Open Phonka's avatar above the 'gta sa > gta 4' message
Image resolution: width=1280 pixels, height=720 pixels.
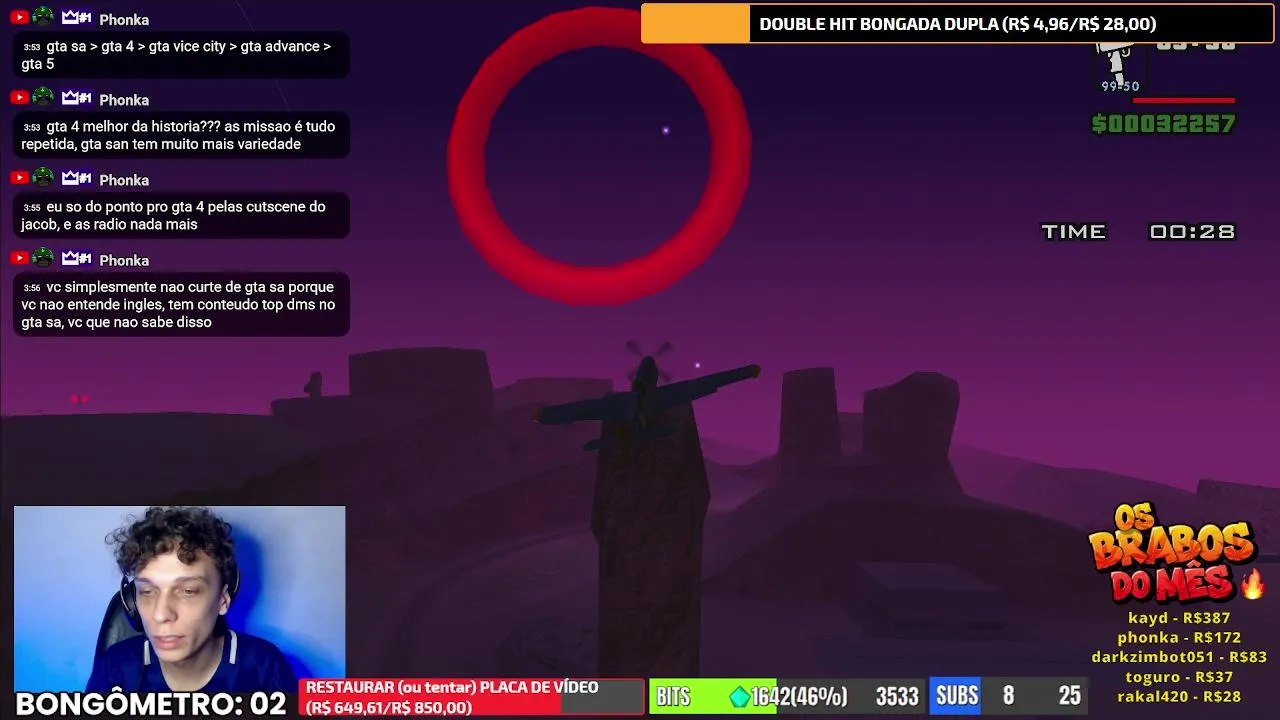[x=43, y=17]
